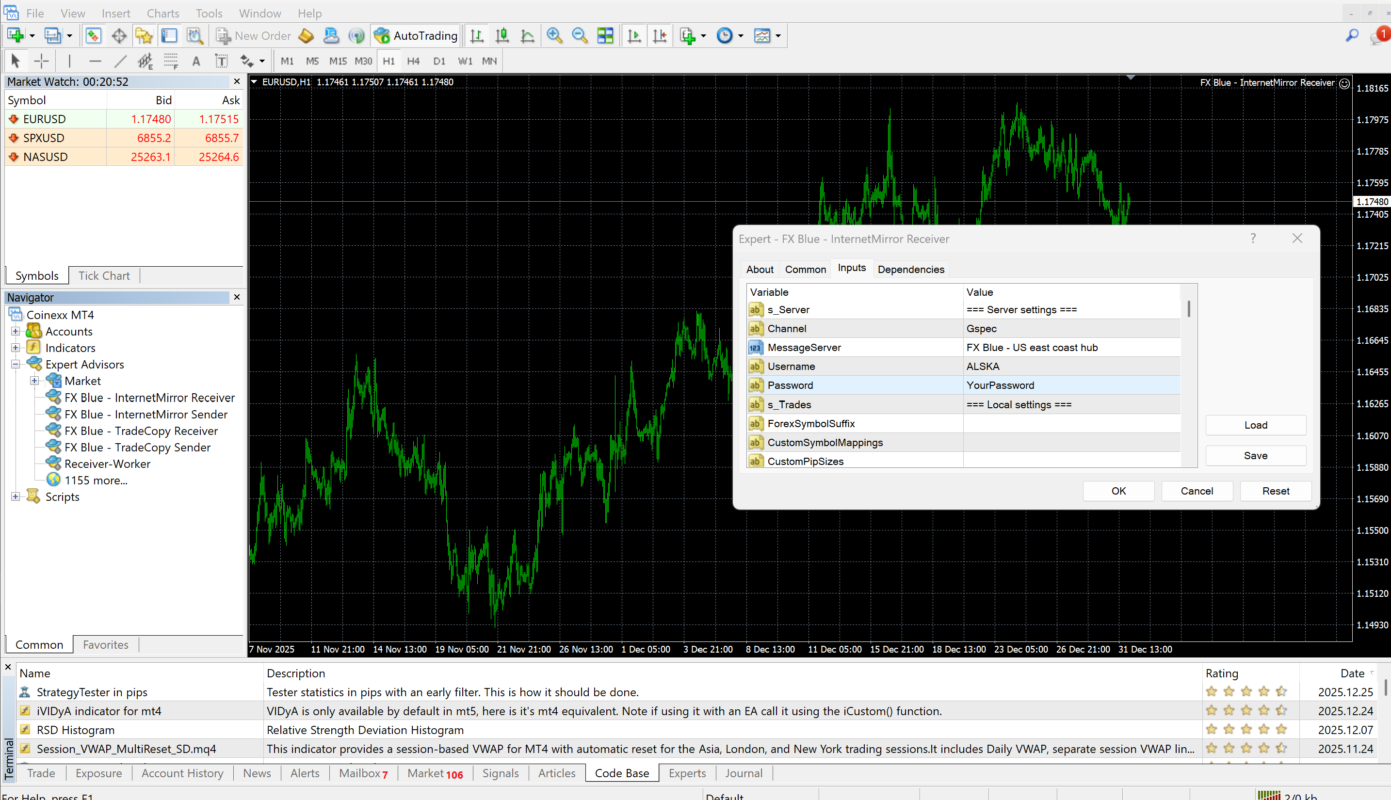
Task: Click the Inputs list scrollbar thumb
Action: point(1189,308)
